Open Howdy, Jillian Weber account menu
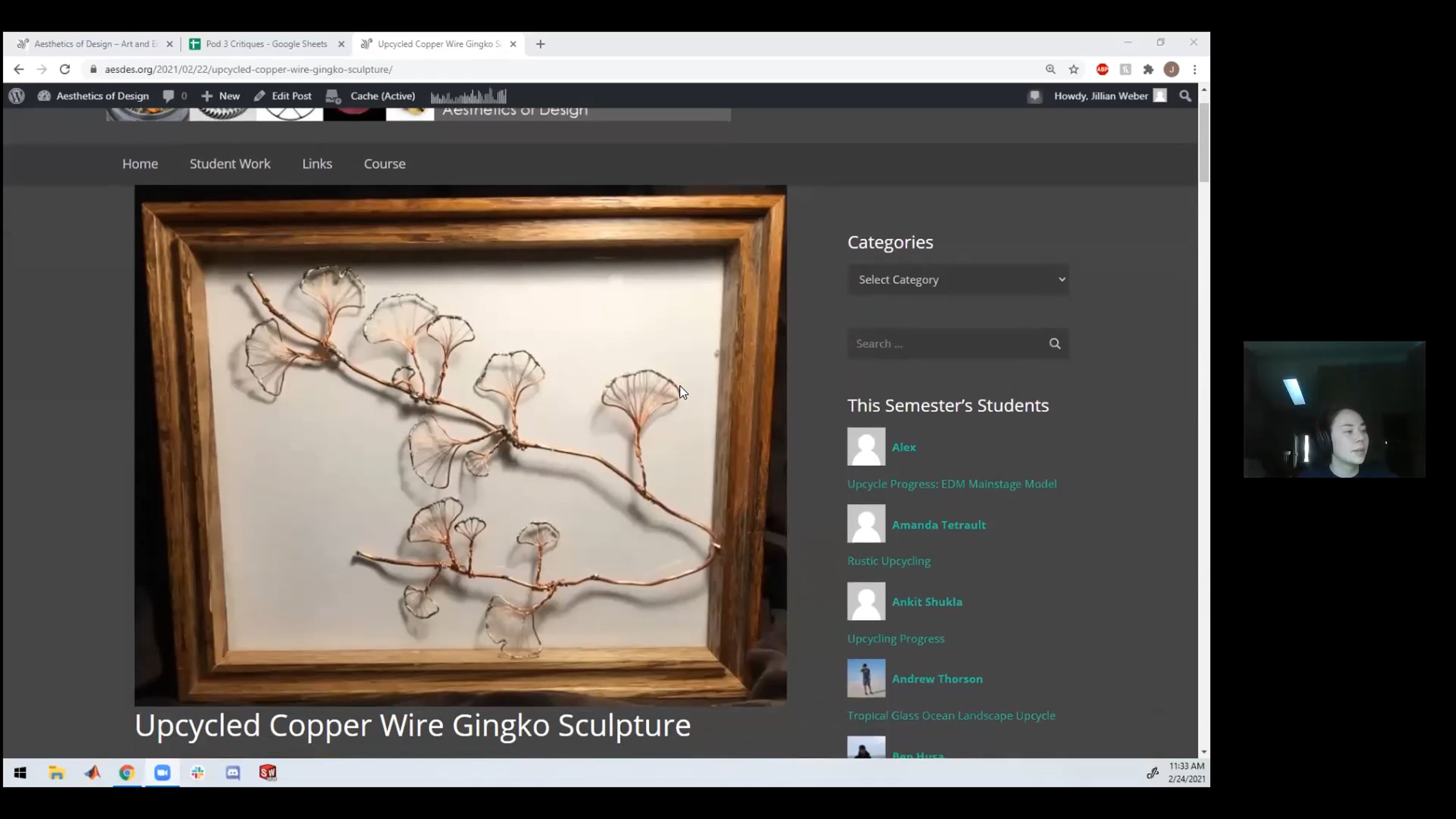The height and width of the screenshot is (819, 1456). point(1110,96)
